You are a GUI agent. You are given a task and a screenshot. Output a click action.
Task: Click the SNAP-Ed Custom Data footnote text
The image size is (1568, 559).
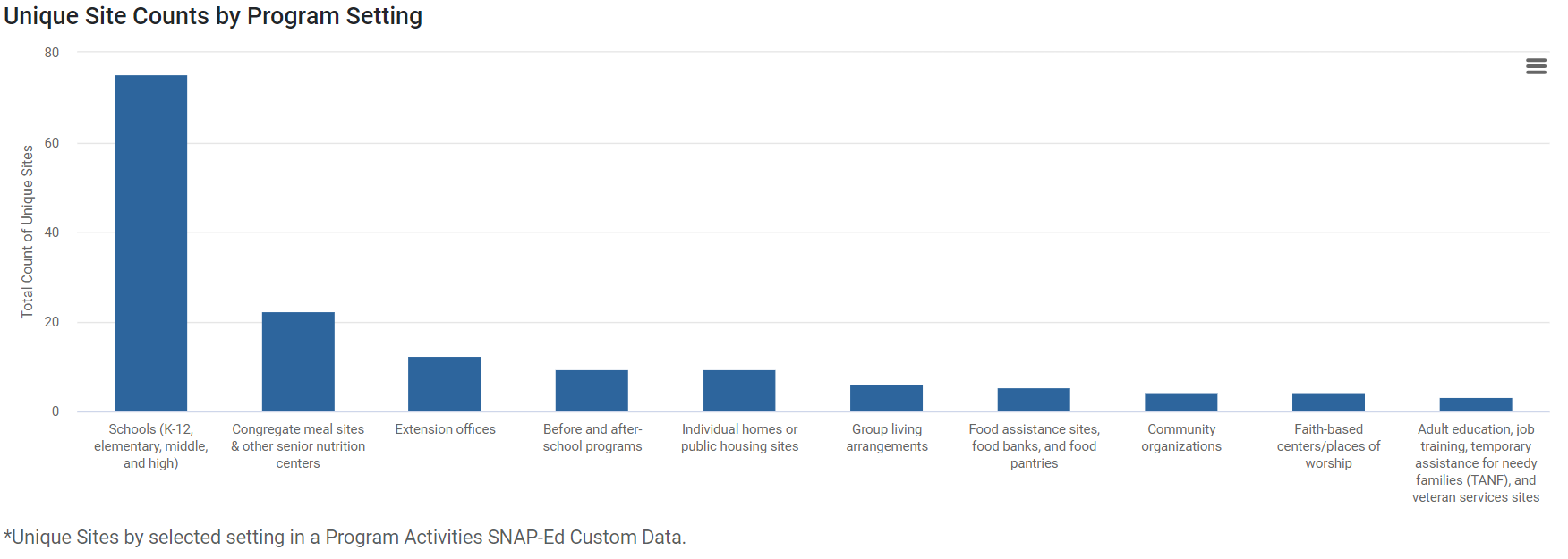click(x=345, y=538)
